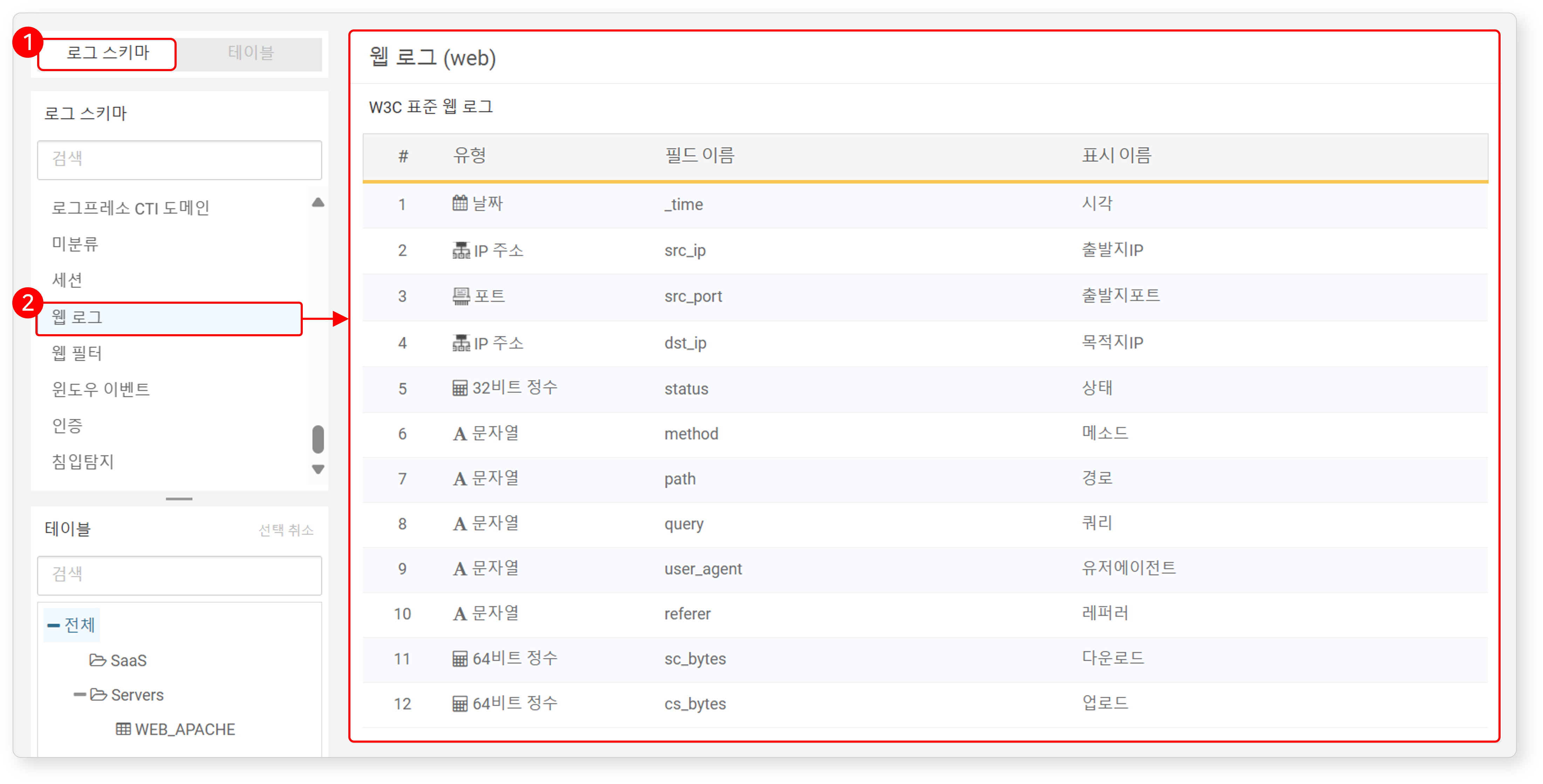Select 침입탐지 in schema list
Screen dimensions: 1543x784
pos(83,462)
